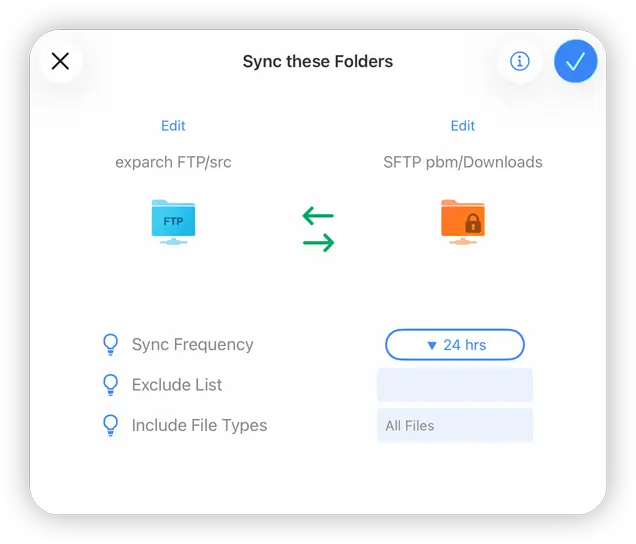Edit the exparch FTP/src folder
The height and width of the screenshot is (544, 636).
click(173, 126)
